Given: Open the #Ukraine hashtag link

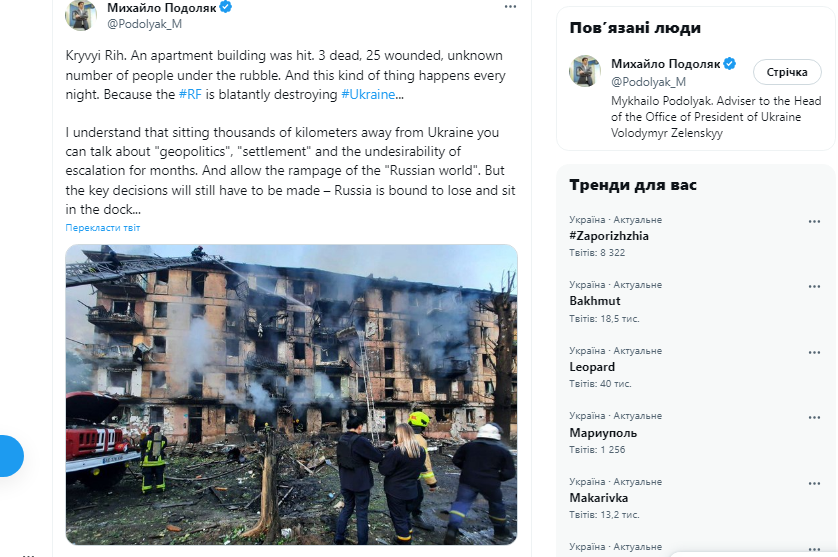Looking at the screenshot, I should 368,95.
